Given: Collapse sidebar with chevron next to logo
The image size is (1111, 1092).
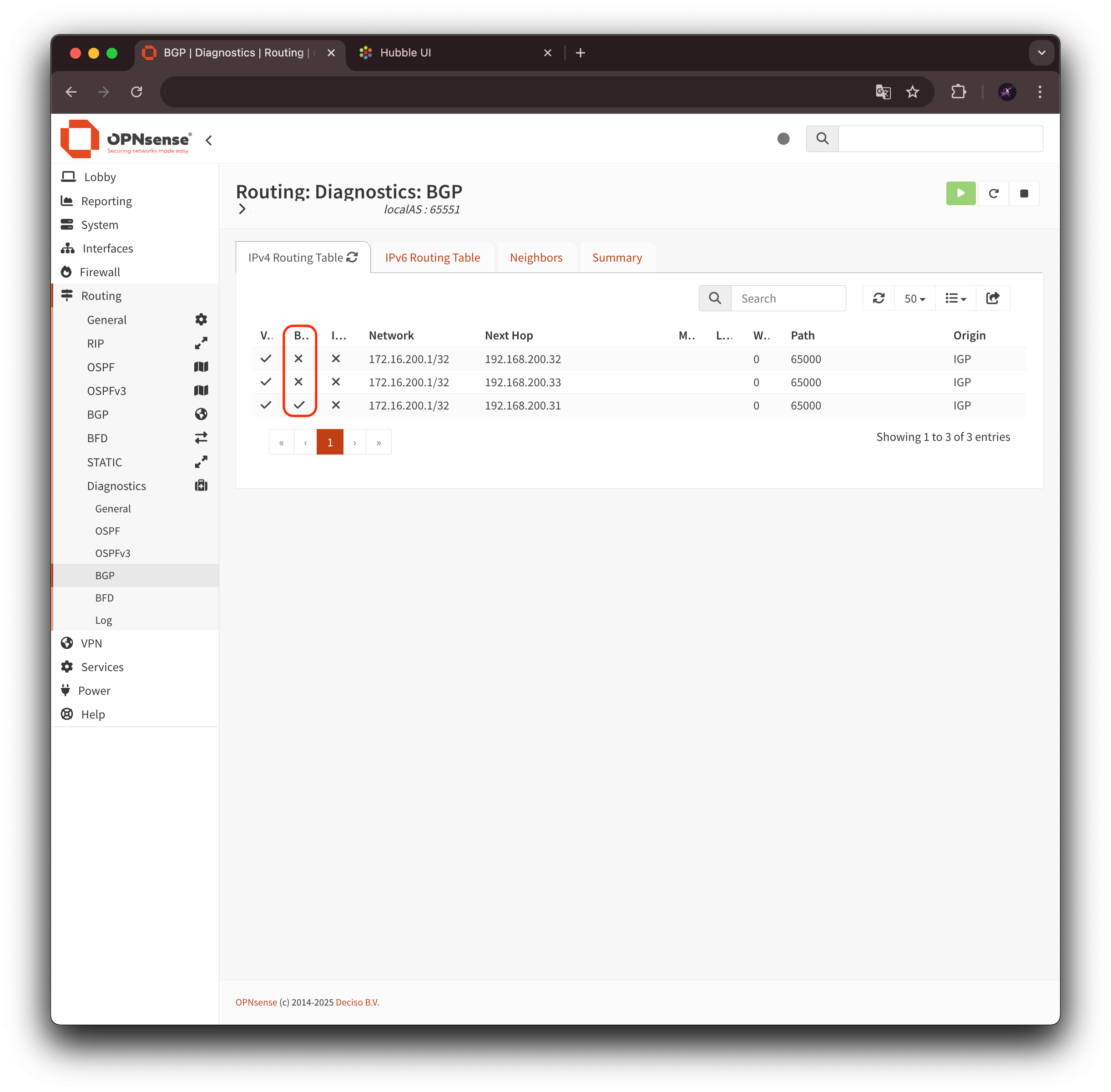Looking at the screenshot, I should coord(209,140).
